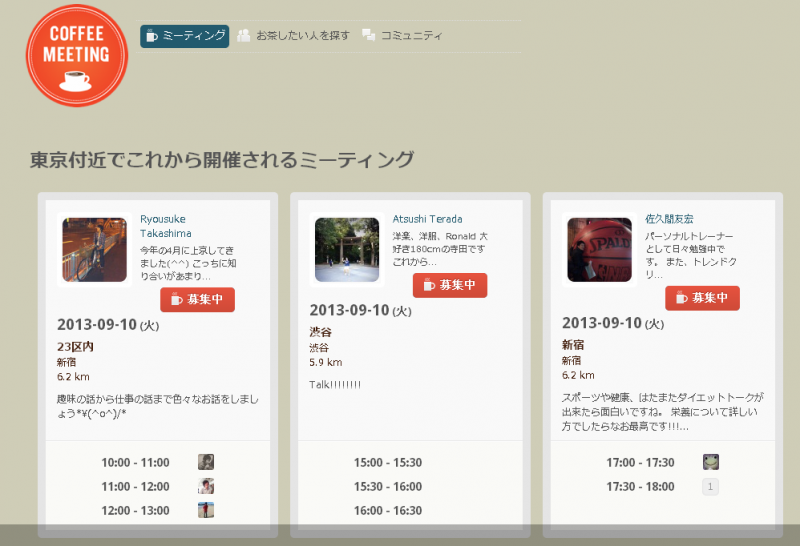Open 佐久間友宏's basketball profile photo
Image resolution: width=800 pixels, height=546 pixels.
pyautogui.click(x=599, y=249)
